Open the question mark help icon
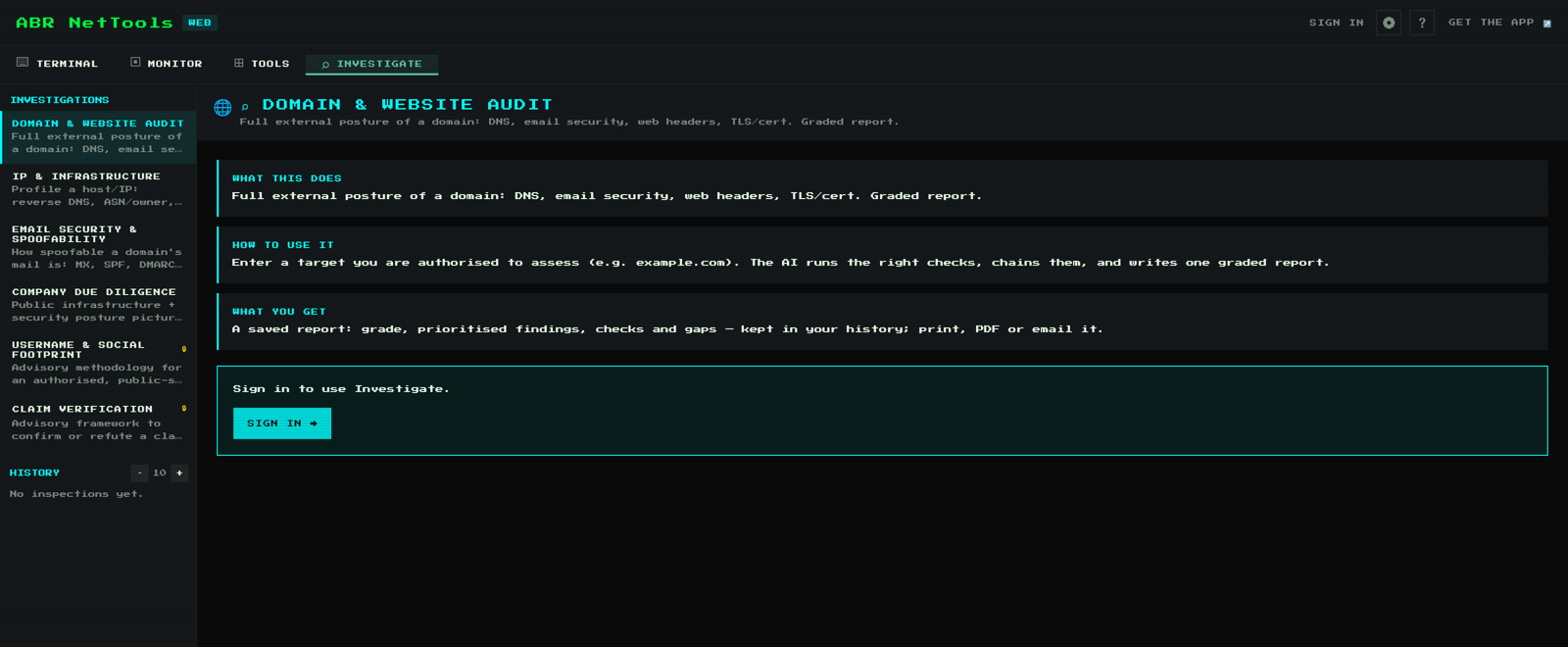 (x=1422, y=23)
